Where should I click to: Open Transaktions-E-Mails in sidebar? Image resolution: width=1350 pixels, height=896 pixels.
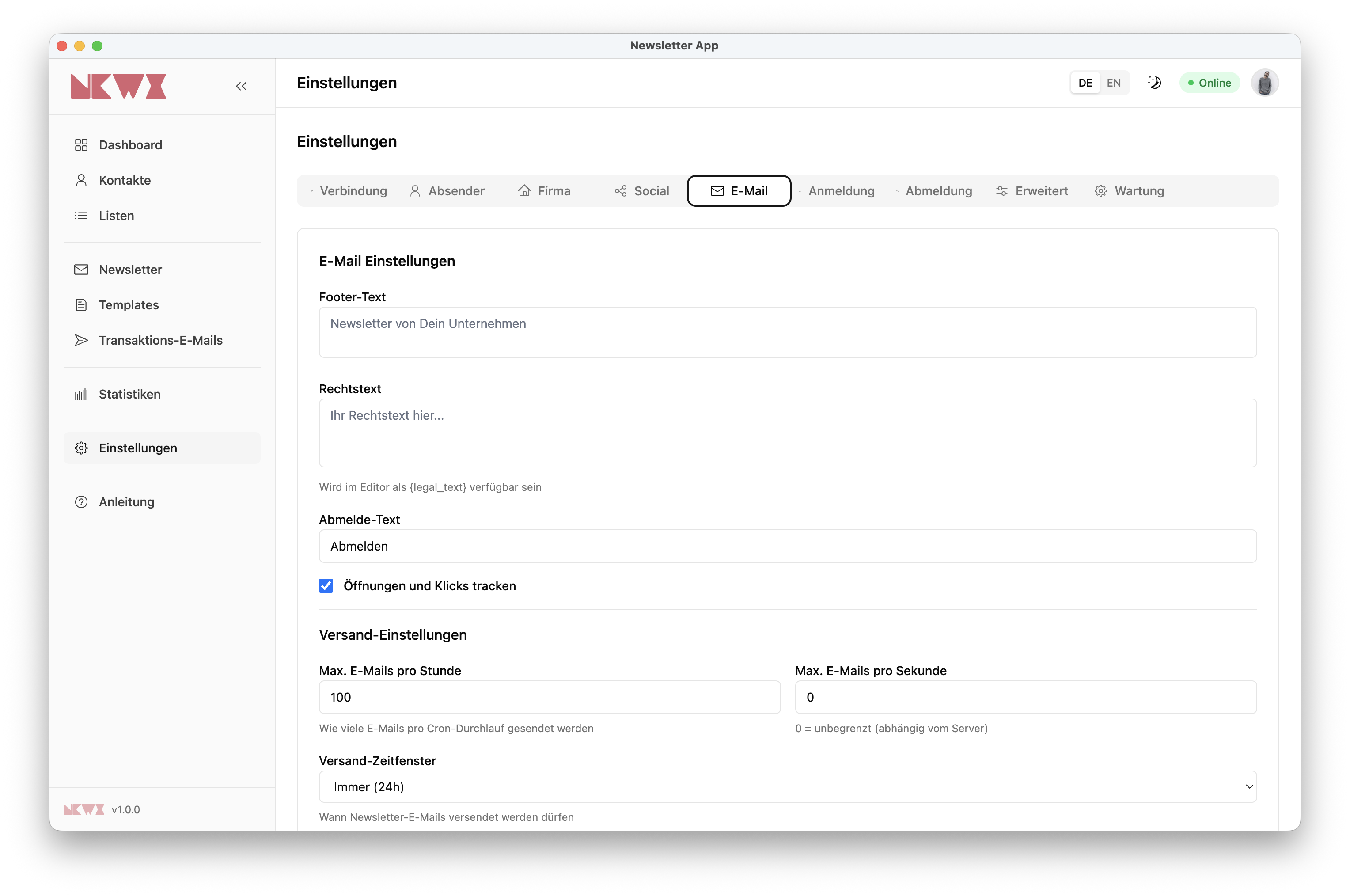pyautogui.click(x=160, y=341)
